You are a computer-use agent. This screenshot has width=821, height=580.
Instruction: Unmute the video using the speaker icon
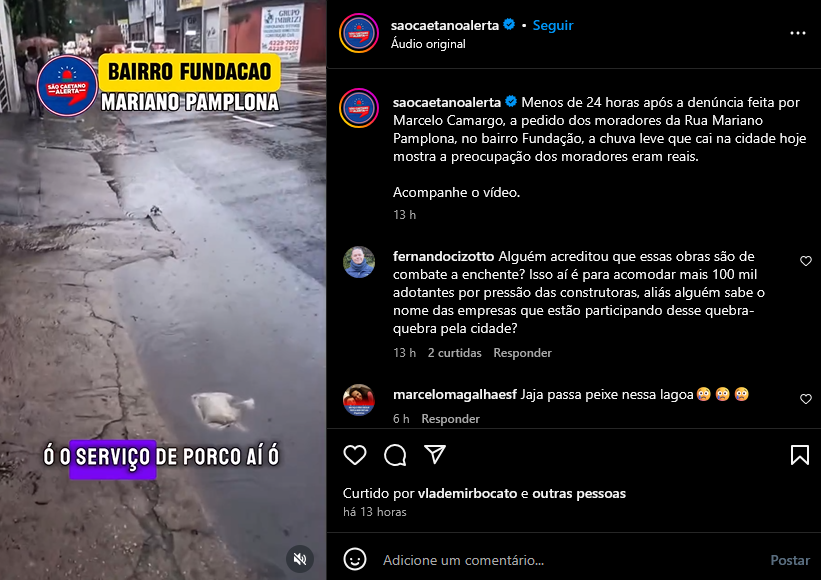point(300,559)
